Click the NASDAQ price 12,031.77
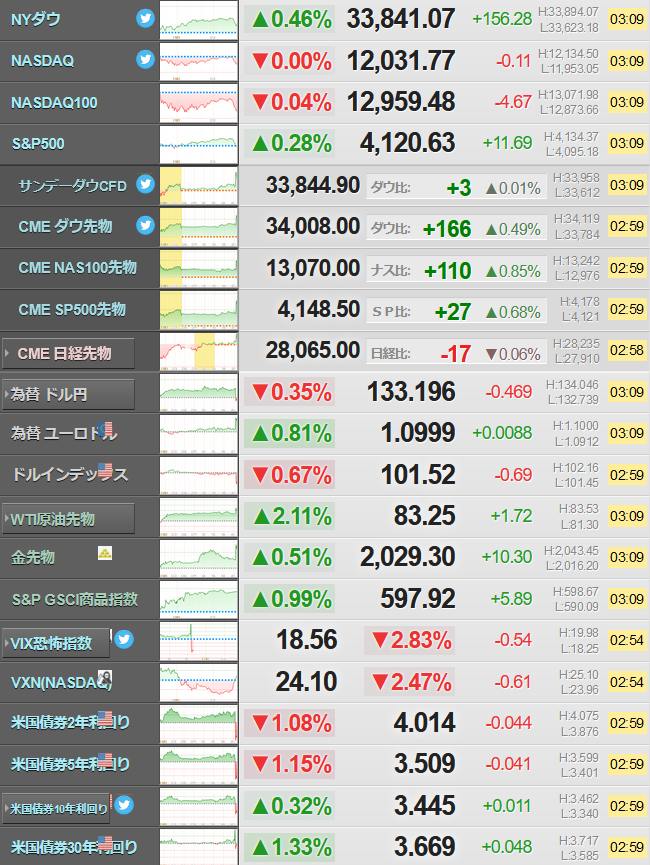Viewport: 650px width, 865px height. pos(401,61)
